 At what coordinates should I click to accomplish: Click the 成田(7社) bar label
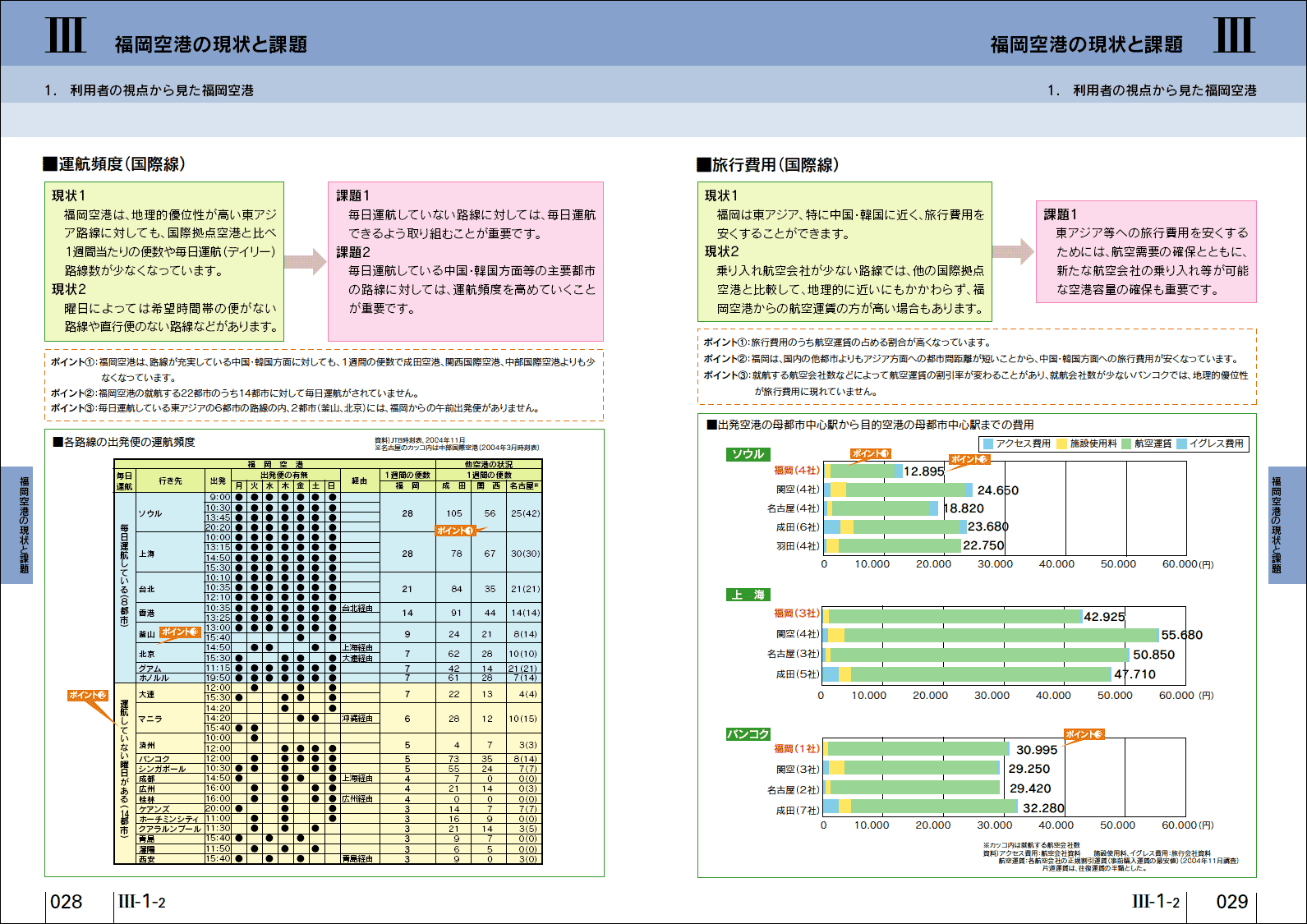point(798,811)
